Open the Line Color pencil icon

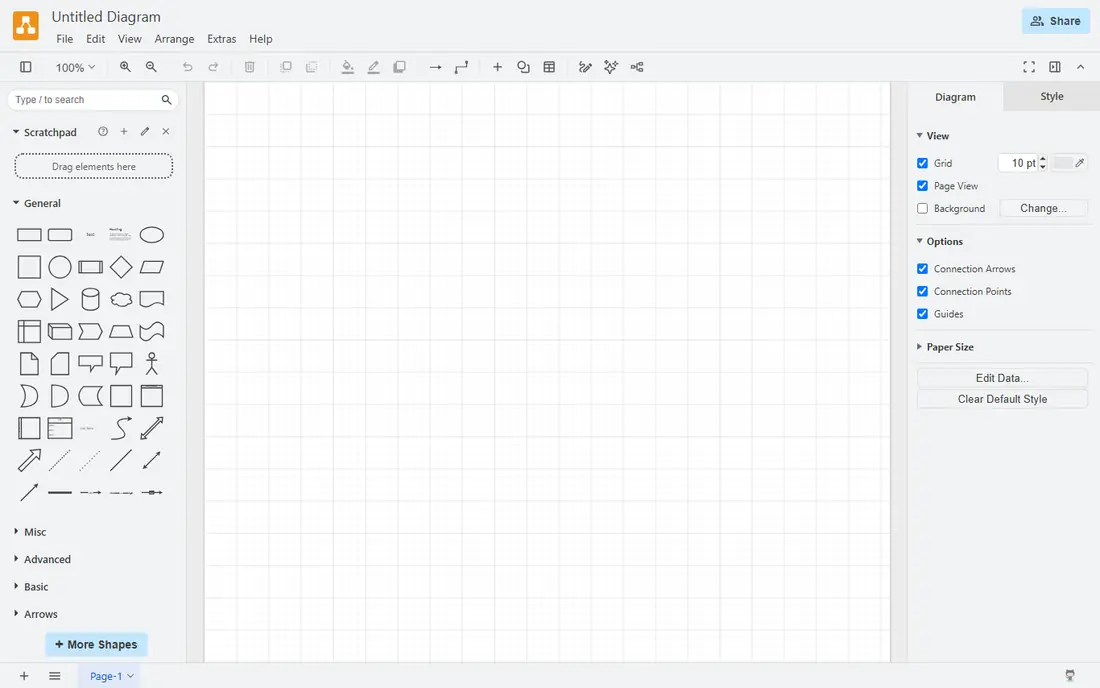coord(373,67)
